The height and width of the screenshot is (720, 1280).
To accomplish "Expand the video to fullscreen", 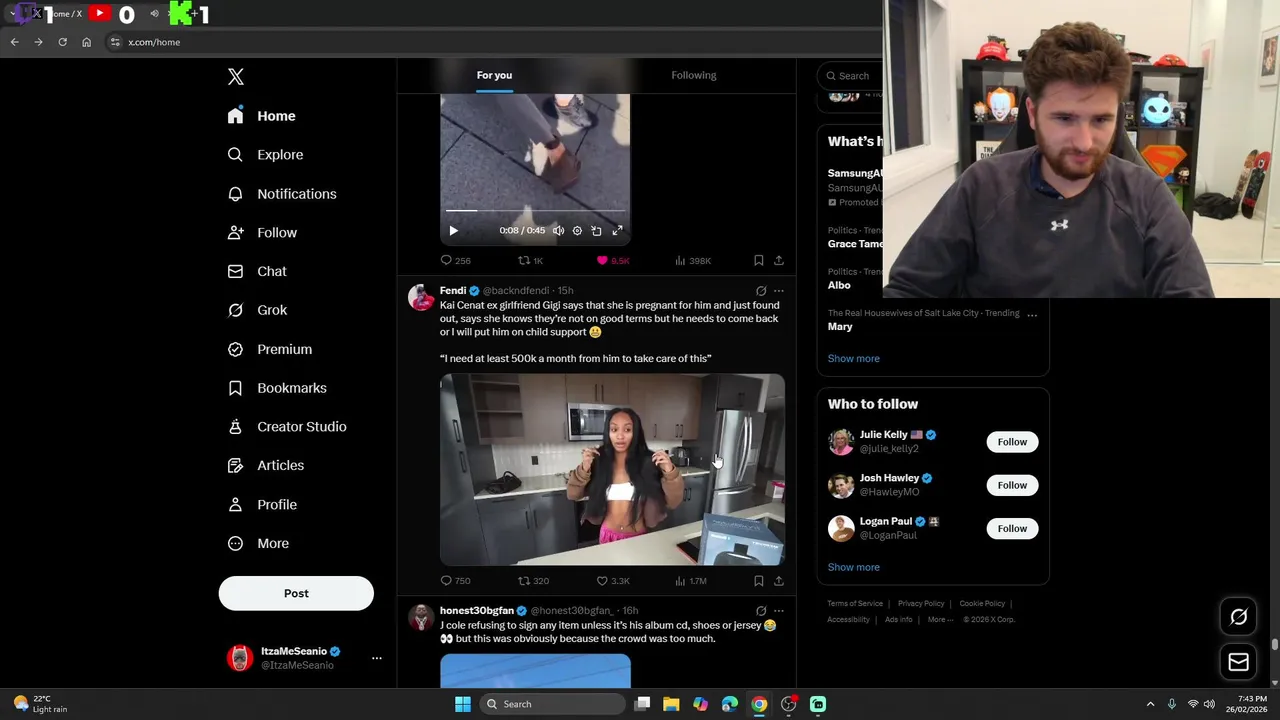I will point(617,231).
